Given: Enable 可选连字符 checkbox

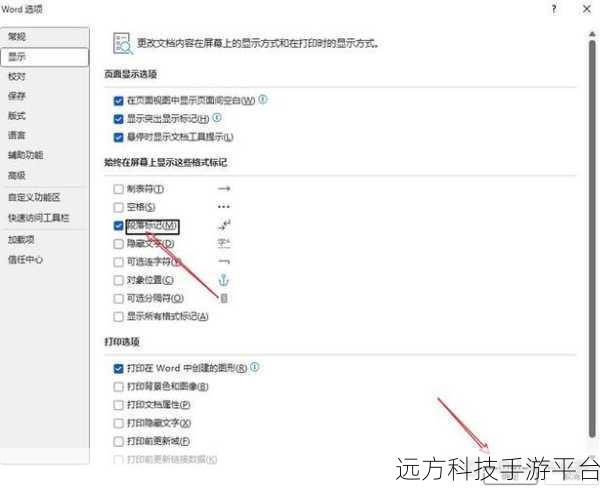Looking at the screenshot, I should 118,262.
